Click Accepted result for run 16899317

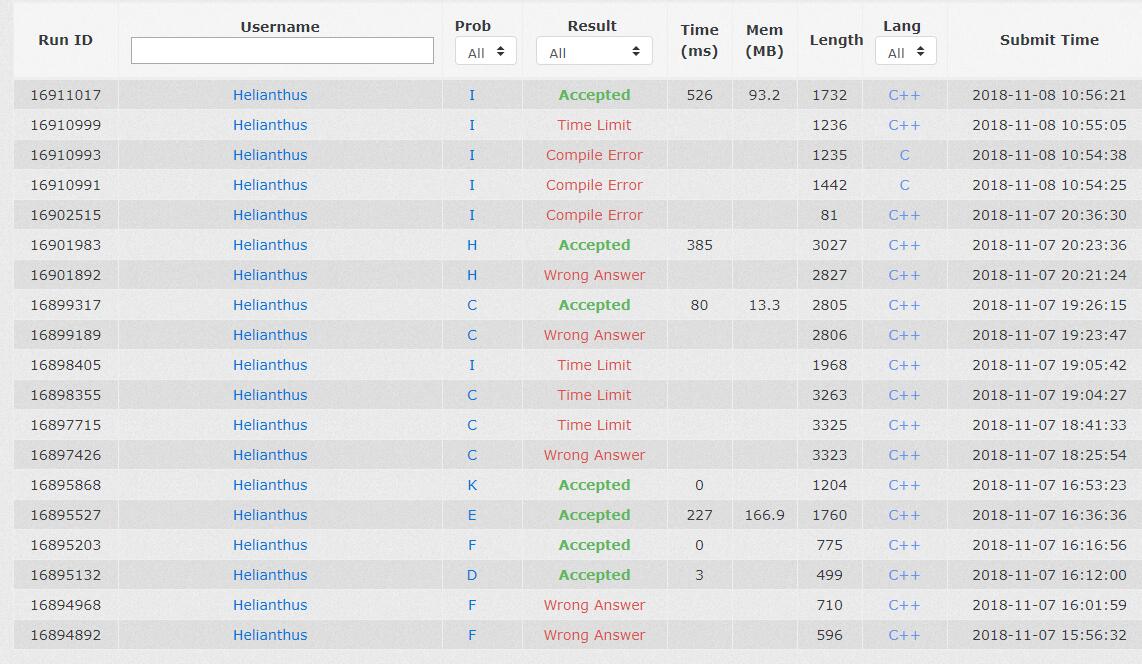(x=594, y=305)
